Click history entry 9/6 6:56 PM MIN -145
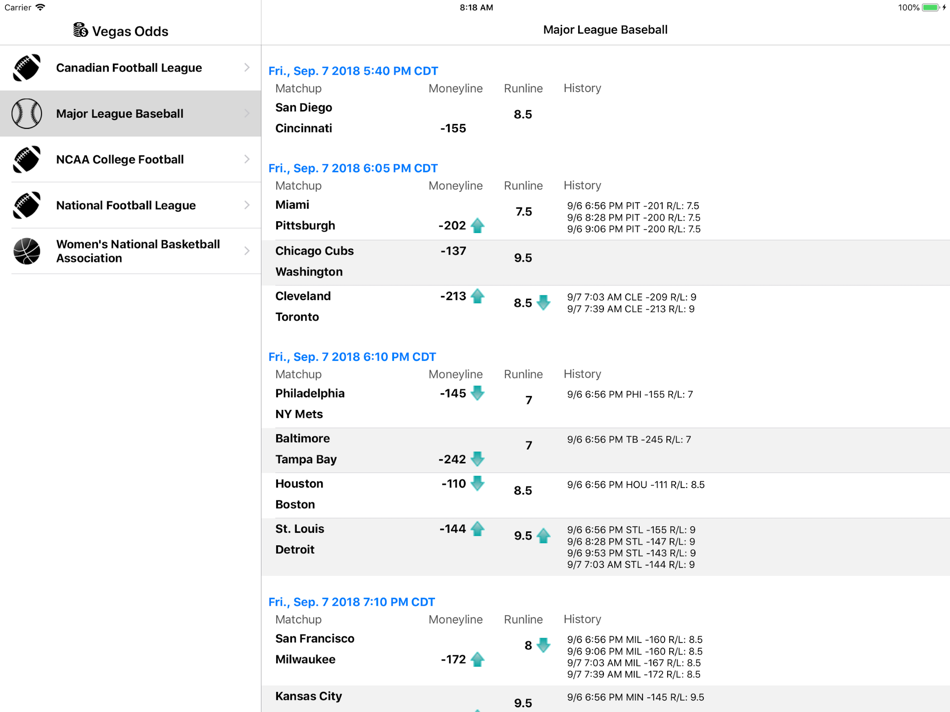950x712 pixels. pyautogui.click(x=636, y=697)
